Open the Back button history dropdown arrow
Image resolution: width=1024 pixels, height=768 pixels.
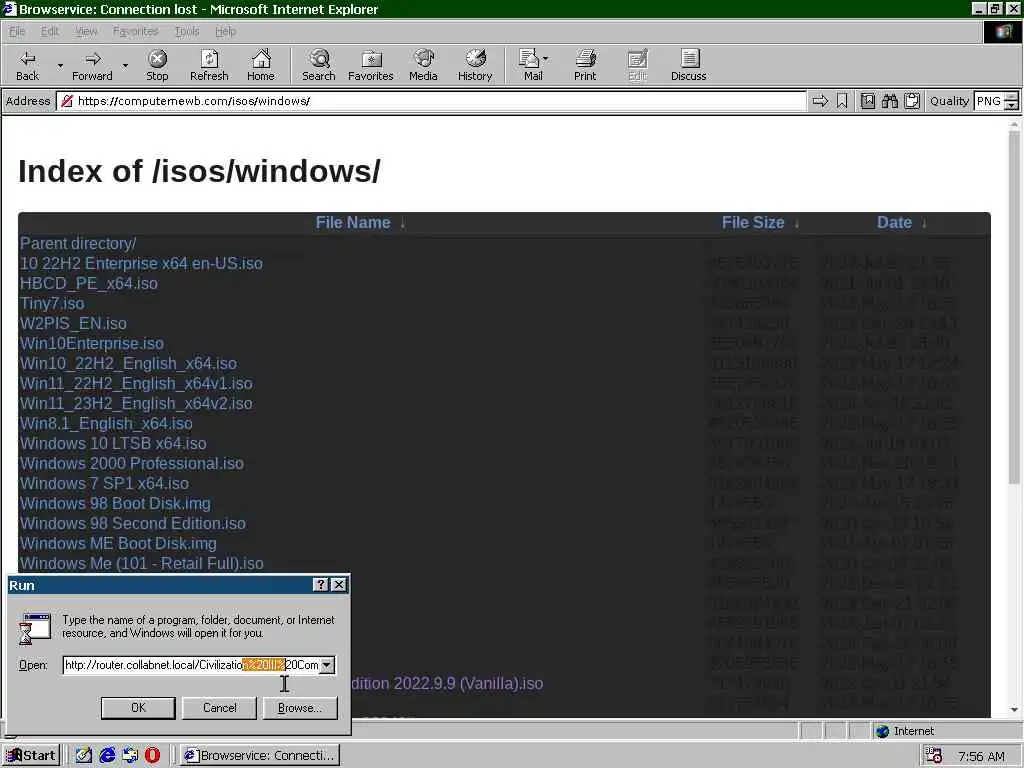tap(60, 65)
